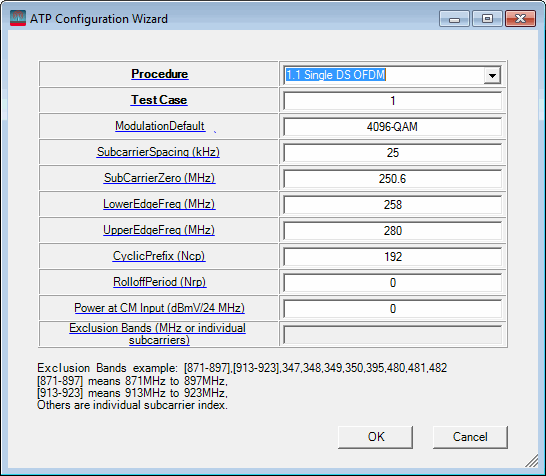546x476 pixels.
Task: Open the Procedure dropdown arrow
Action: point(492,75)
